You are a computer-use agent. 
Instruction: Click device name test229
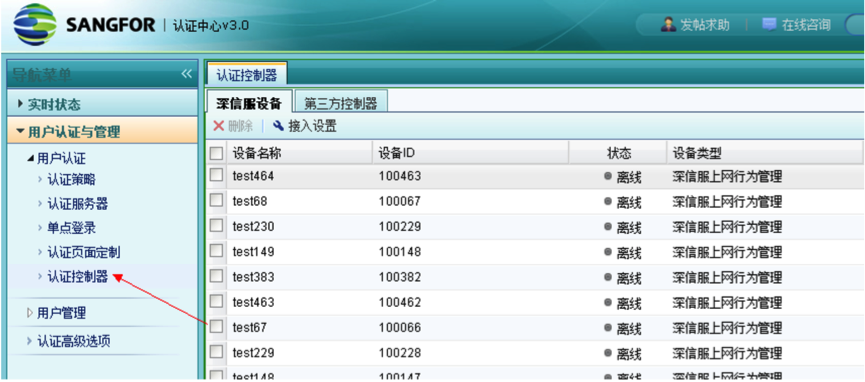click(x=253, y=353)
